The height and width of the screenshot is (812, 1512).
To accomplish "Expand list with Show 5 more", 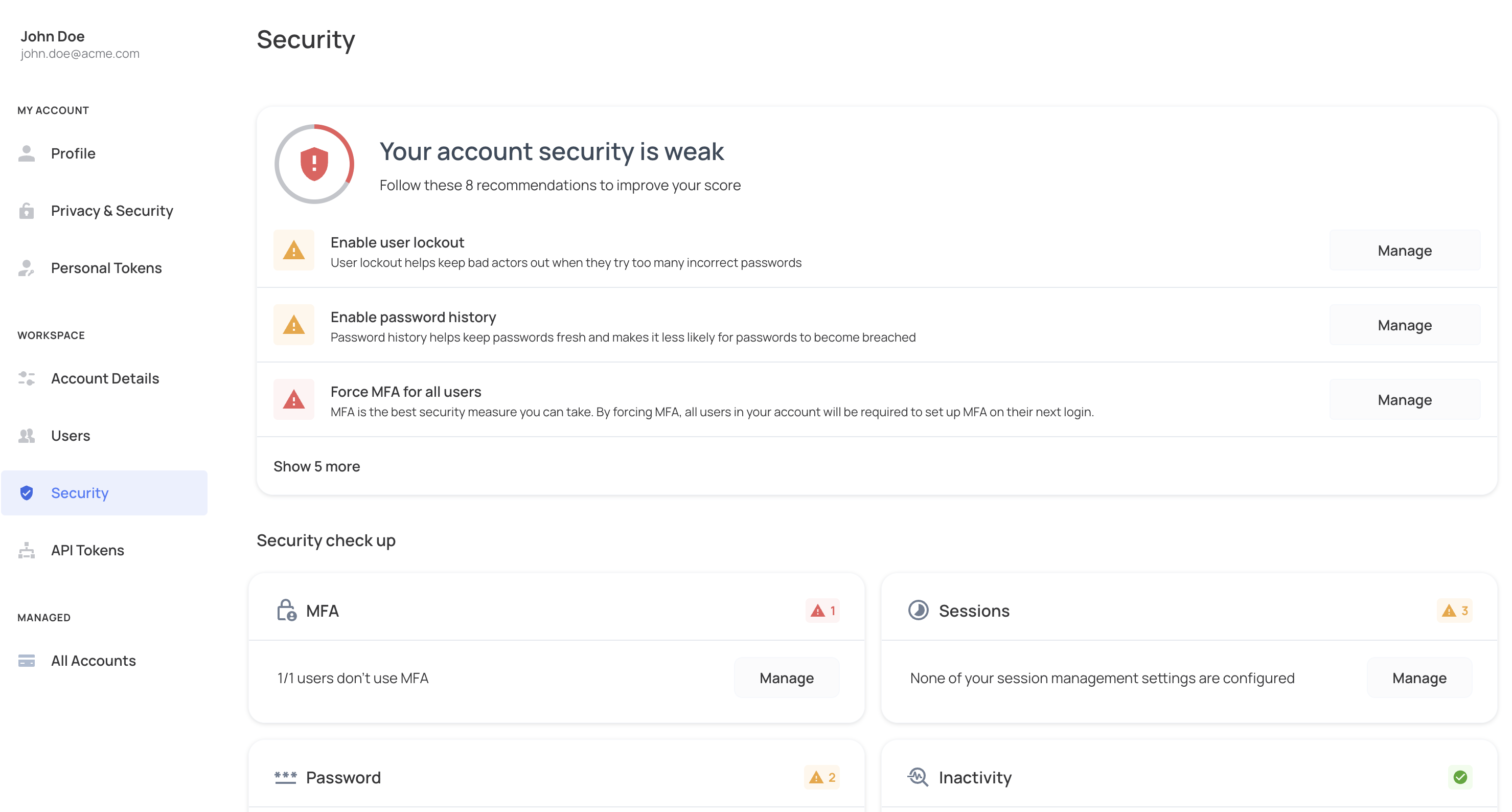I will [317, 466].
